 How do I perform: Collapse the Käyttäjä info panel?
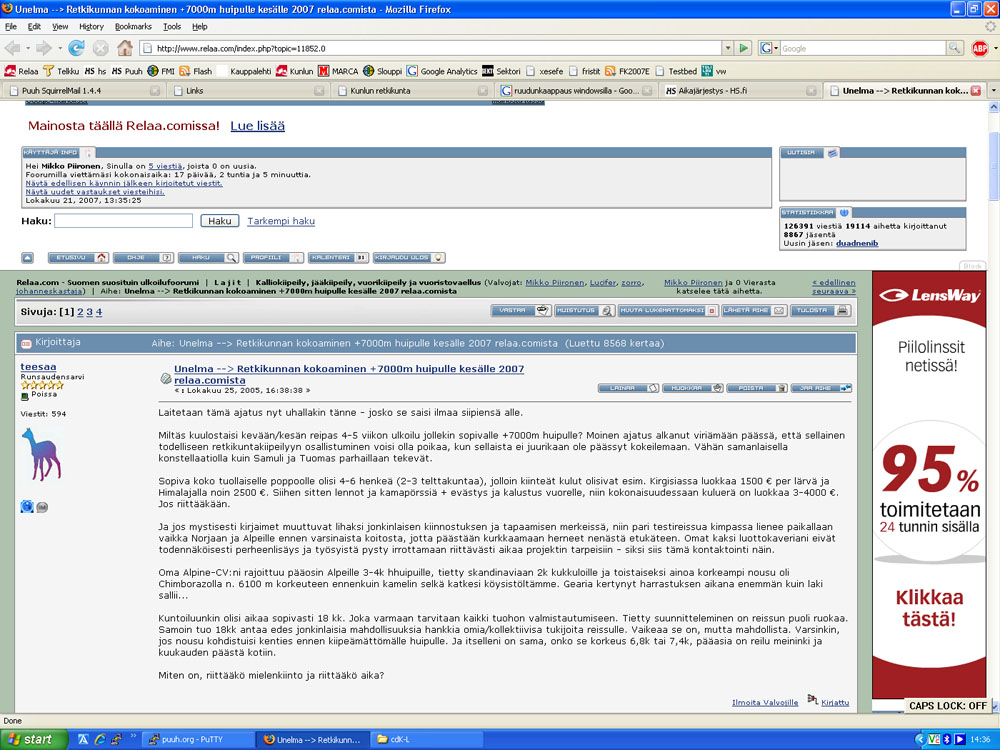pos(88,153)
